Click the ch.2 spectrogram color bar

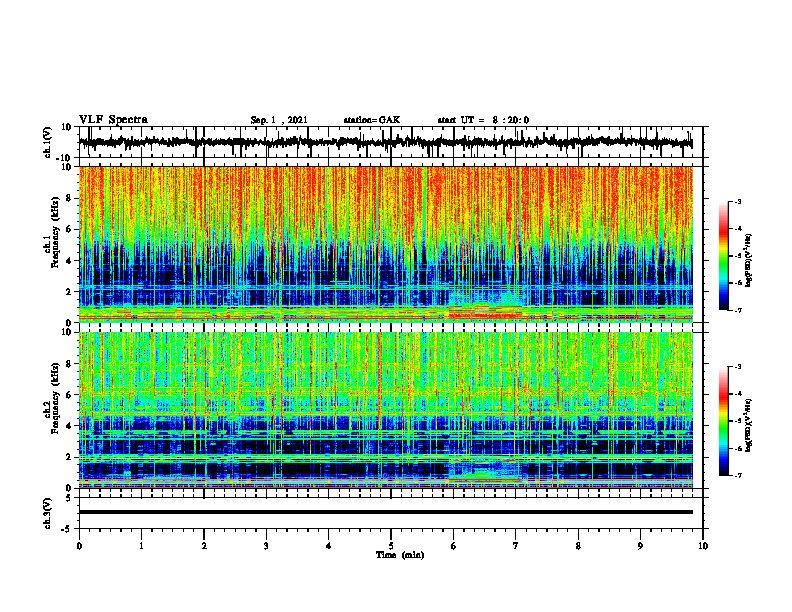(x=724, y=421)
